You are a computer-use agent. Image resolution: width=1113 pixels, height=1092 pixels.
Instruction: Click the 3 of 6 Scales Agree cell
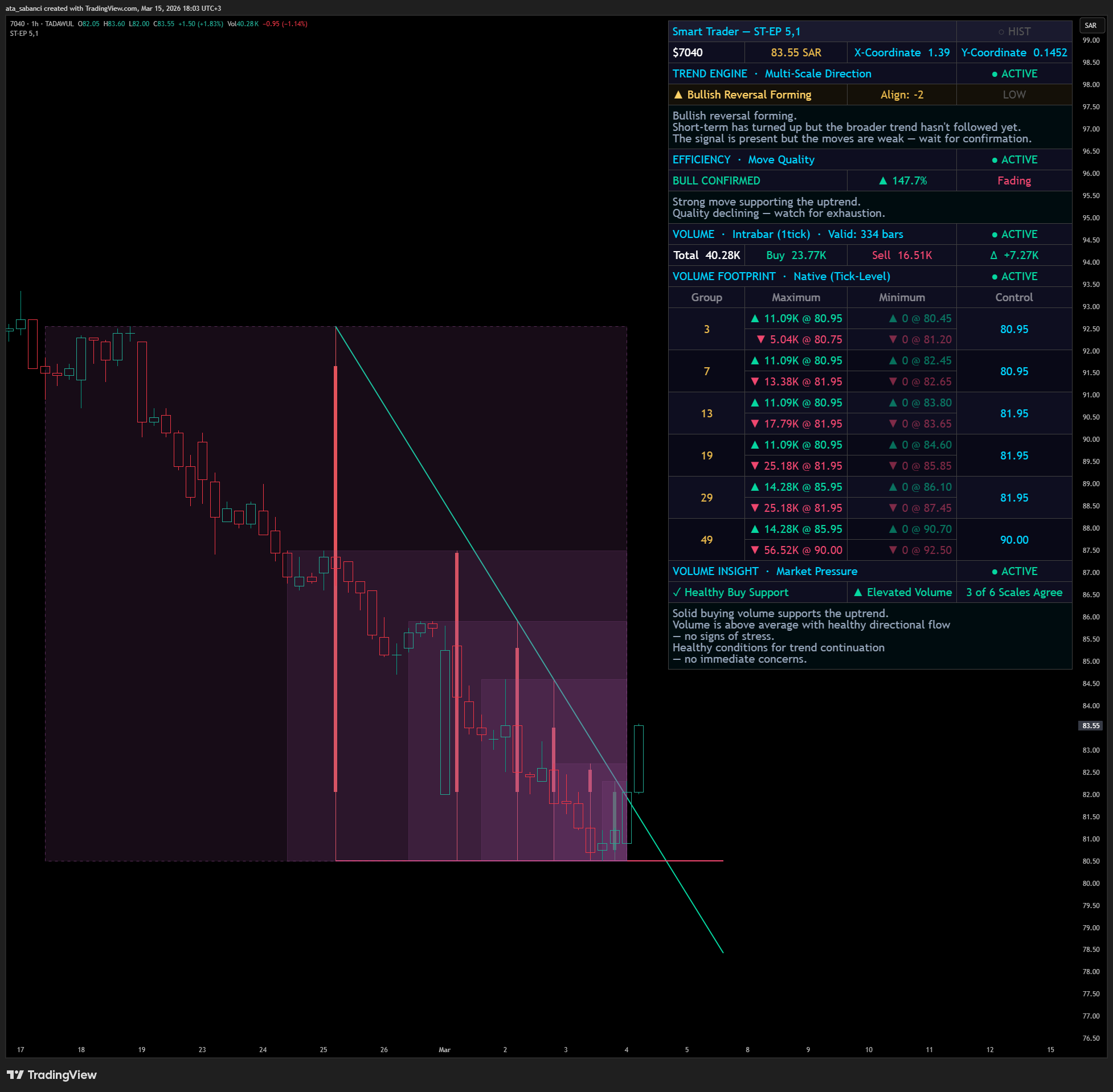click(x=1014, y=593)
